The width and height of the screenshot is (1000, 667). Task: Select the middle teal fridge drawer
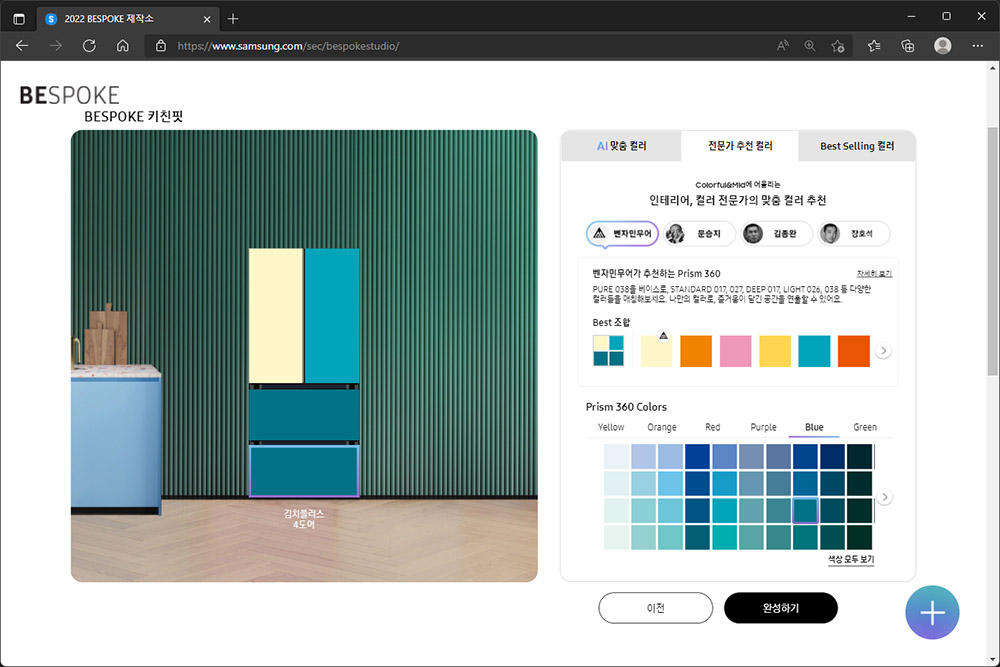coord(304,414)
